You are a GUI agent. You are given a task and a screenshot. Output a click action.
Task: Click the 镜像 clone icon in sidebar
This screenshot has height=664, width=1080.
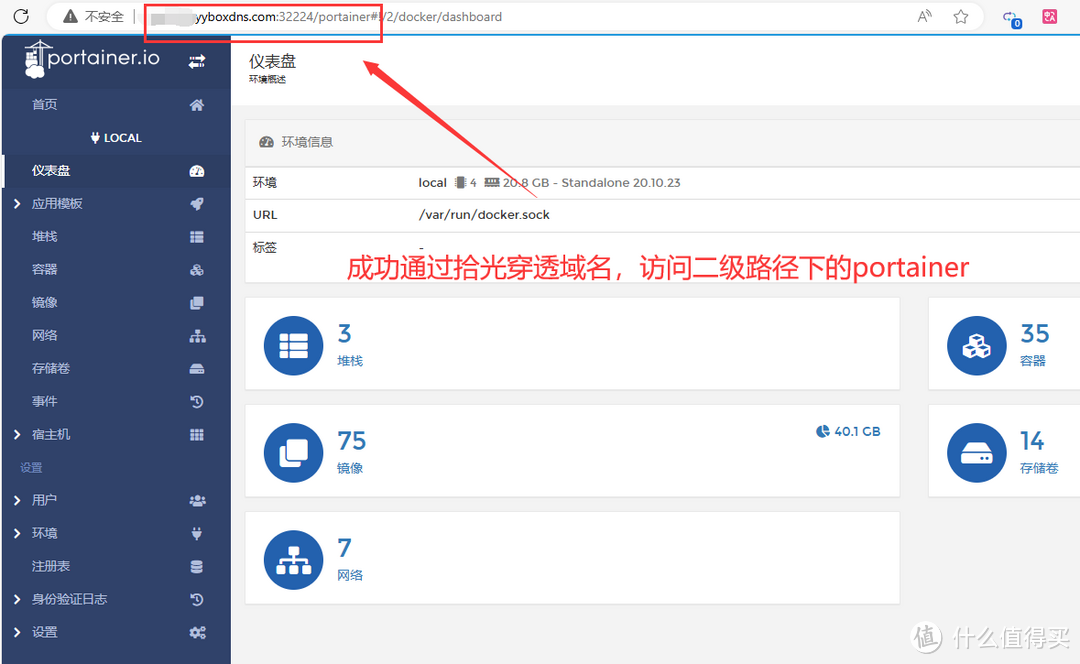click(197, 303)
